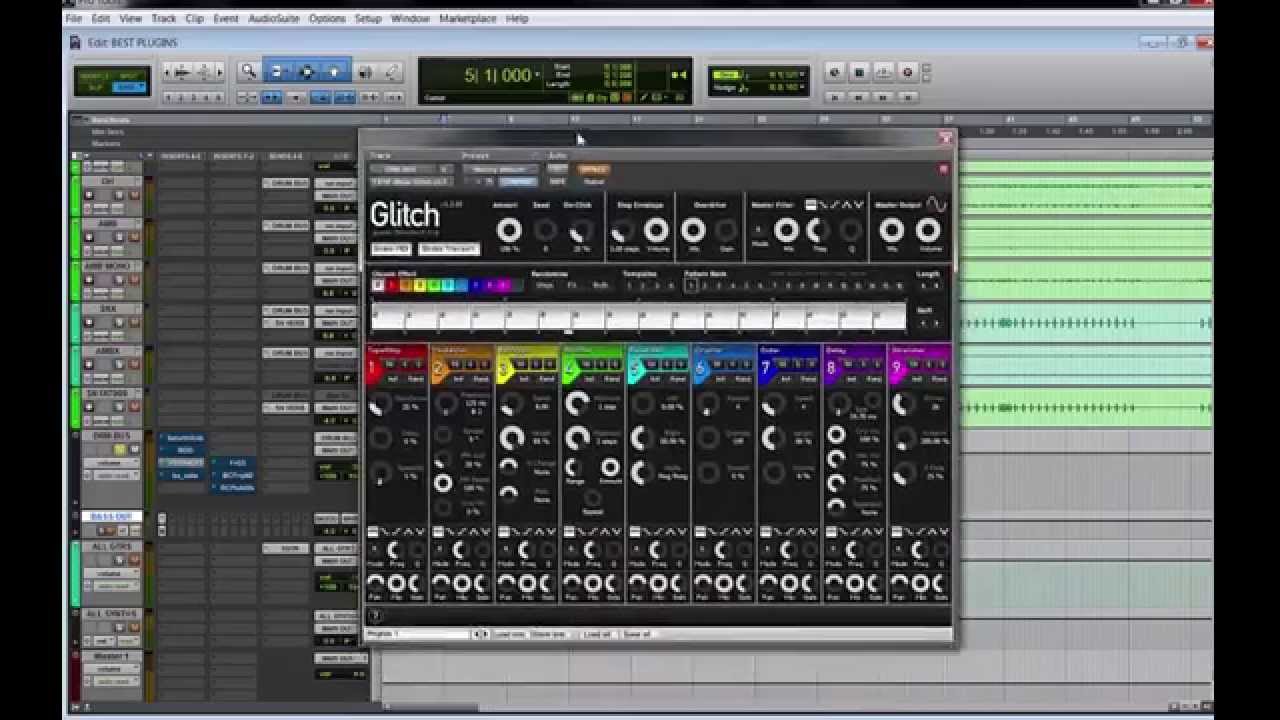The width and height of the screenshot is (1280, 720).
Task: Select the Zoomer tool in toolbar
Action: [x=248, y=72]
